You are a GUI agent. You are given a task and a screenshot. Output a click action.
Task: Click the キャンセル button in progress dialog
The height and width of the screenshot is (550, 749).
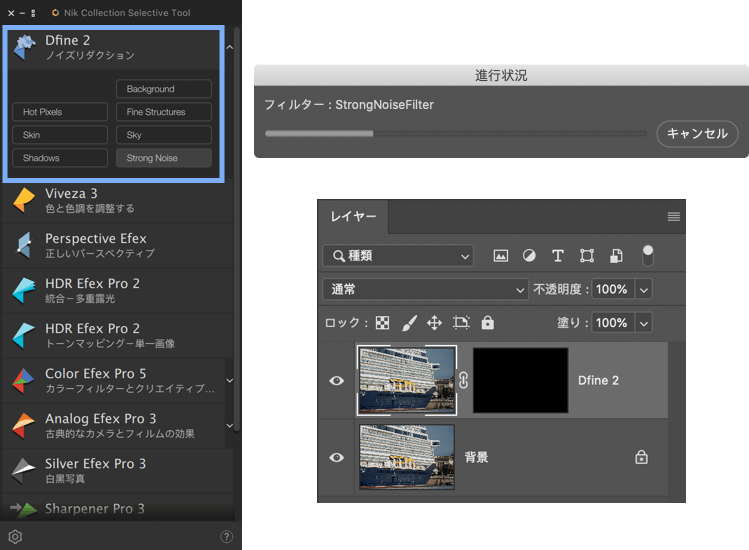click(x=697, y=133)
